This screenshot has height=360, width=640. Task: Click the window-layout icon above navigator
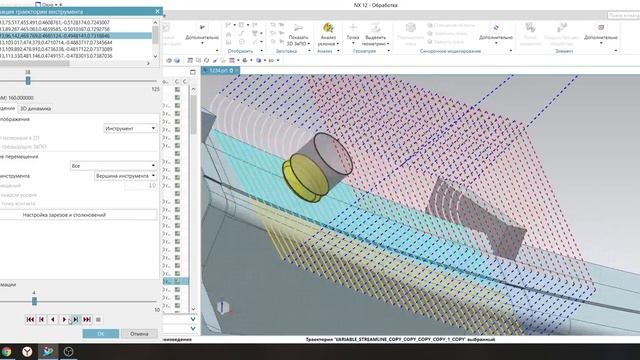coord(193,72)
